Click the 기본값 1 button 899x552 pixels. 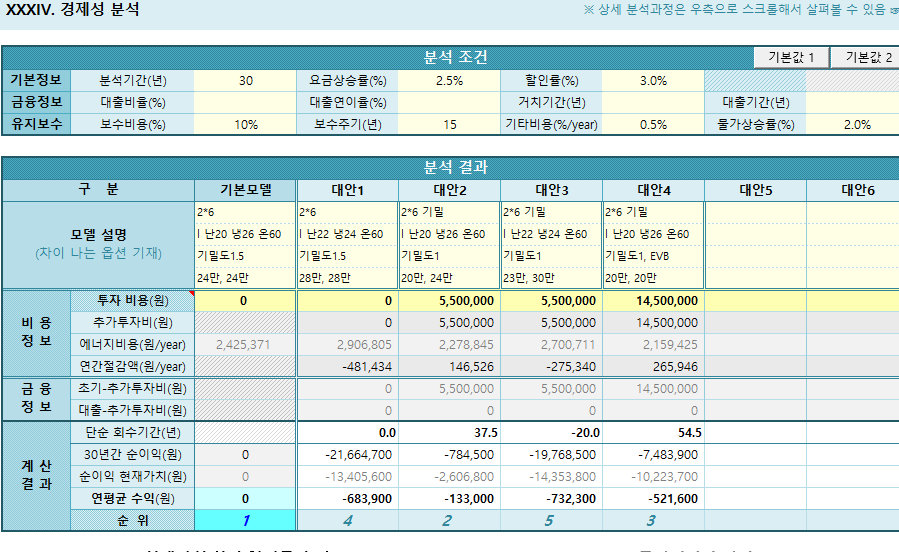(790, 57)
